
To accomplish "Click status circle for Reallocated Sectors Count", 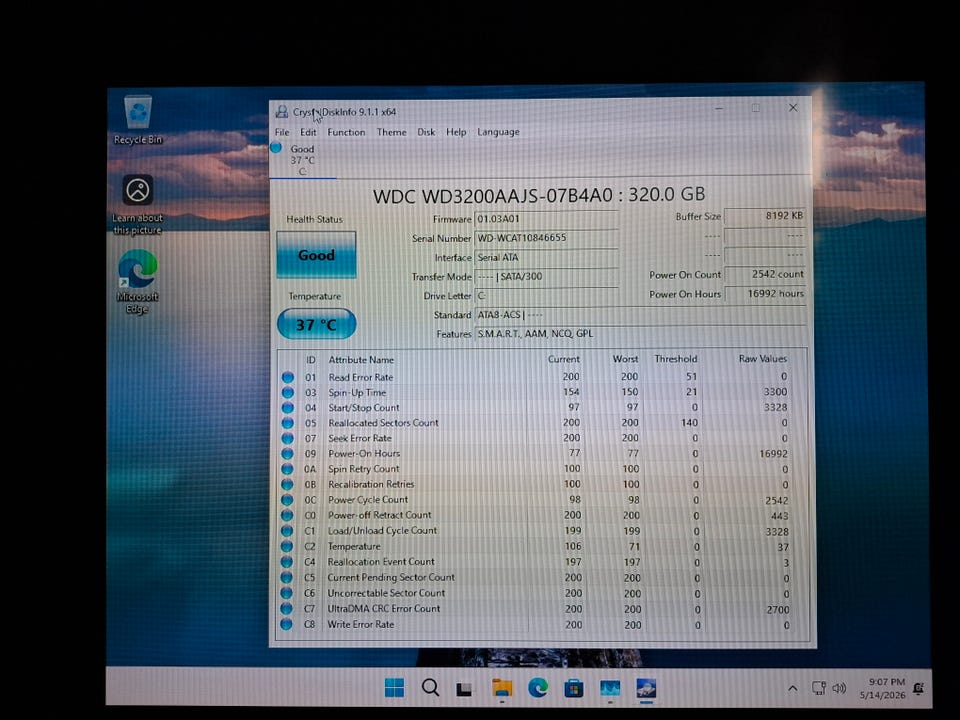I will pyautogui.click(x=288, y=423).
